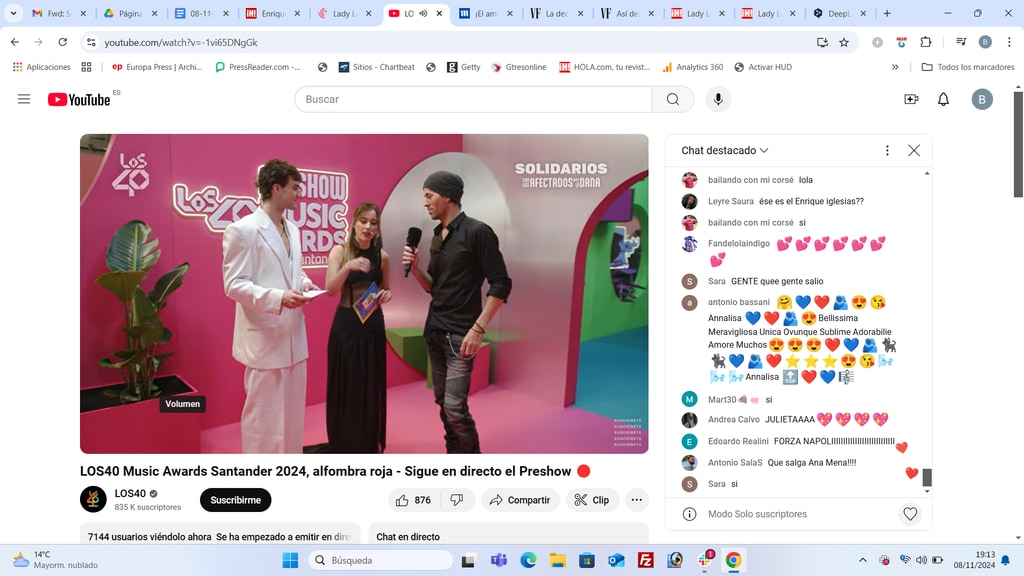Open the Europa Press bookmark
Image resolution: width=1024 pixels, height=576 pixels.
coord(157,67)
